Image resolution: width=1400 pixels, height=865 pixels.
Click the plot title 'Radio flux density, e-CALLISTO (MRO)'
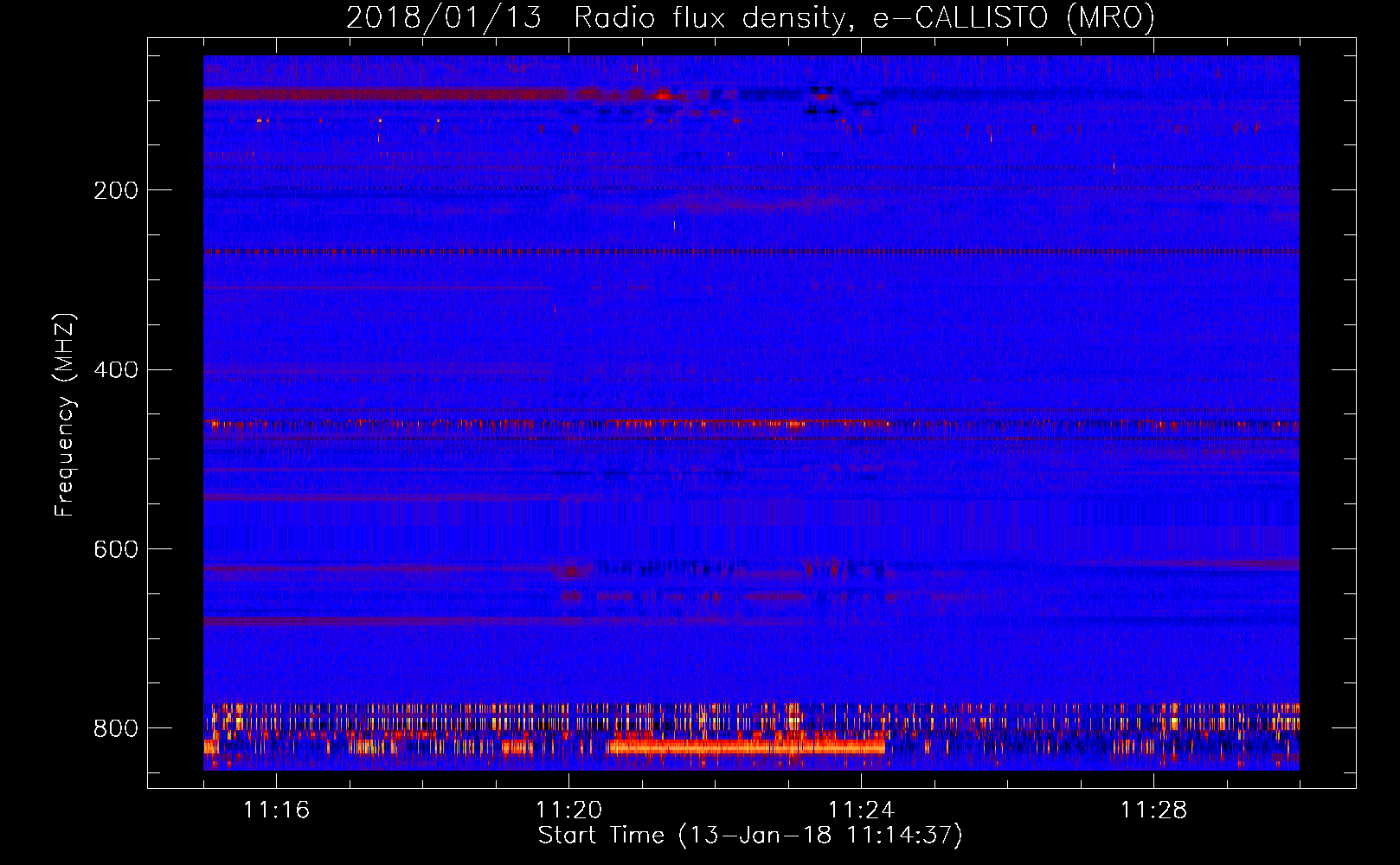(x=864, y=17)
